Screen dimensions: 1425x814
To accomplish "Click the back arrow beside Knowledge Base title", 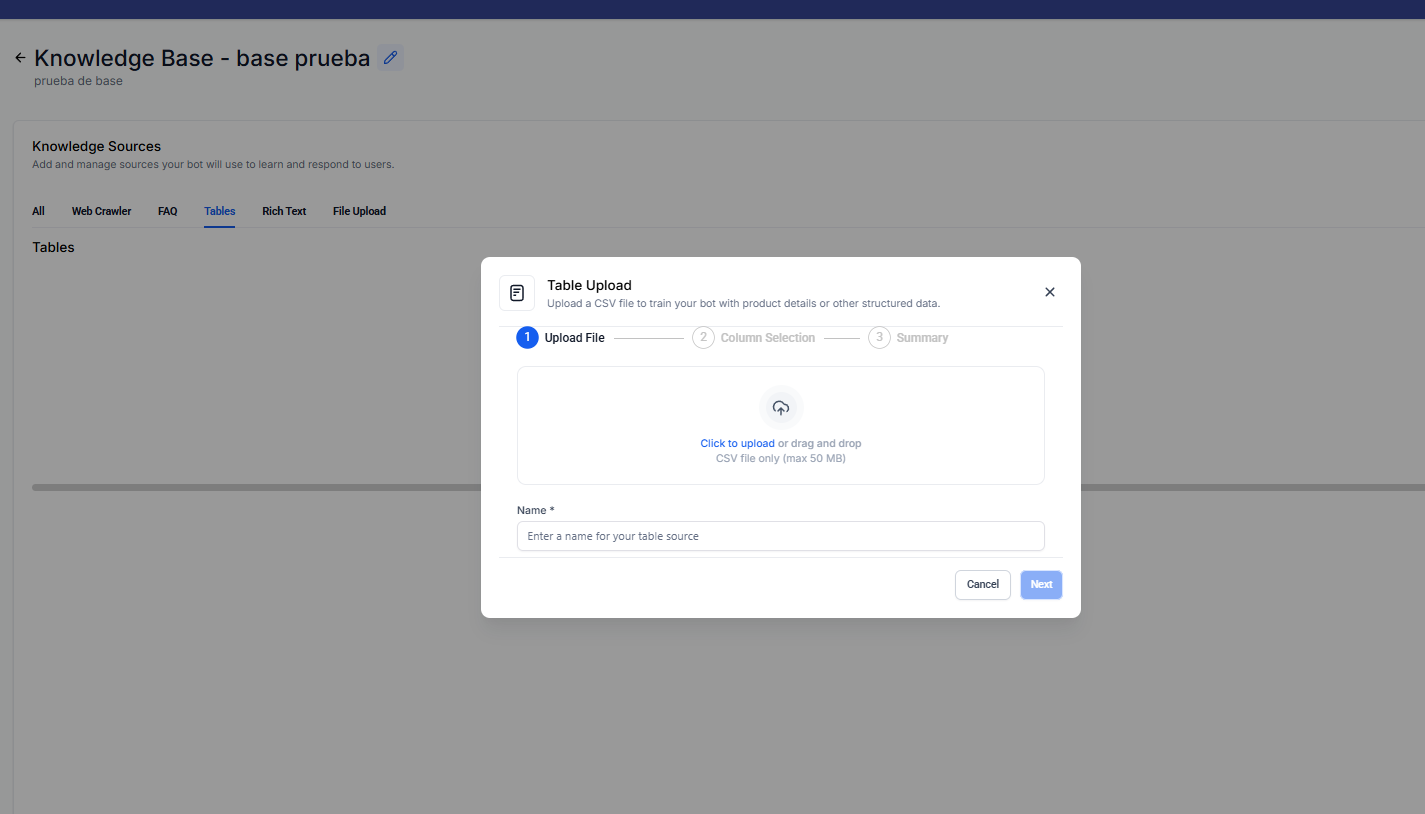I will click(x=20, y=58).
